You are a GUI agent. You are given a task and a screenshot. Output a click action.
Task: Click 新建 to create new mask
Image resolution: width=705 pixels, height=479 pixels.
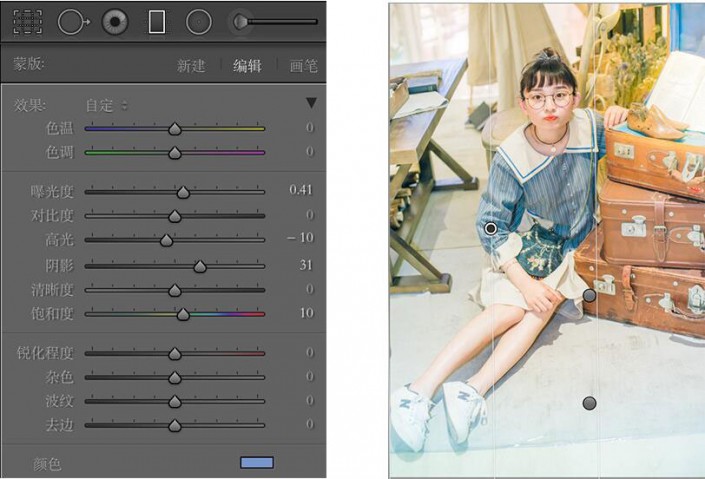(191, 66)
